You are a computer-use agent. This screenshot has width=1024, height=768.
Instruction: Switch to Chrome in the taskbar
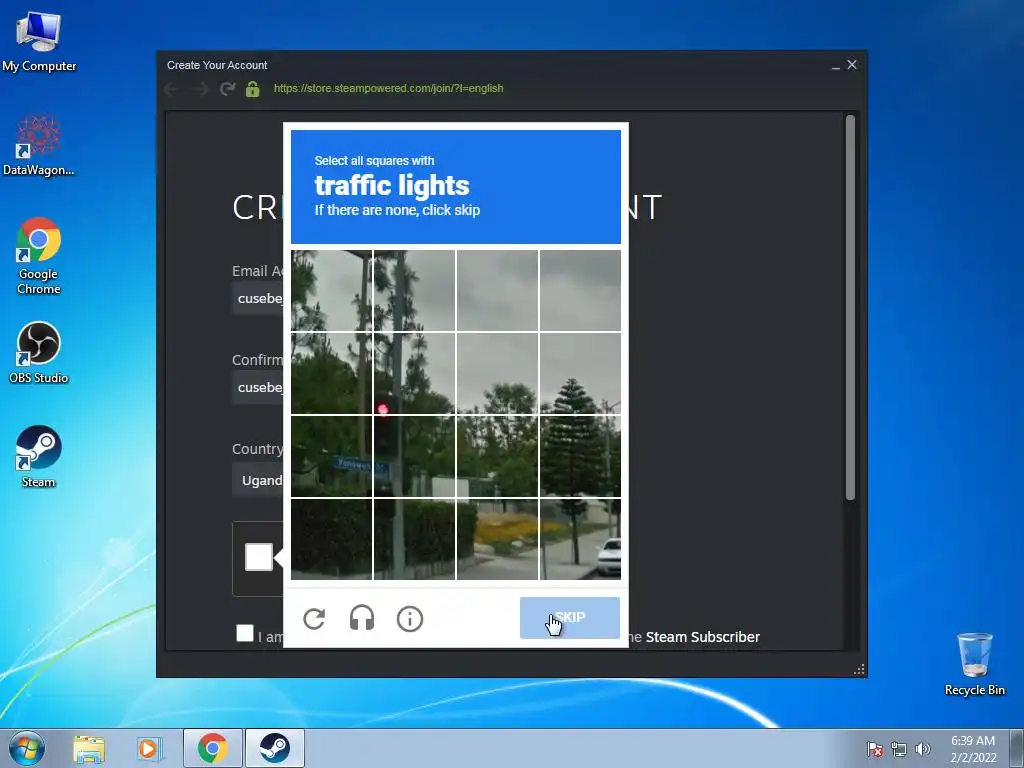pos(213,748)
